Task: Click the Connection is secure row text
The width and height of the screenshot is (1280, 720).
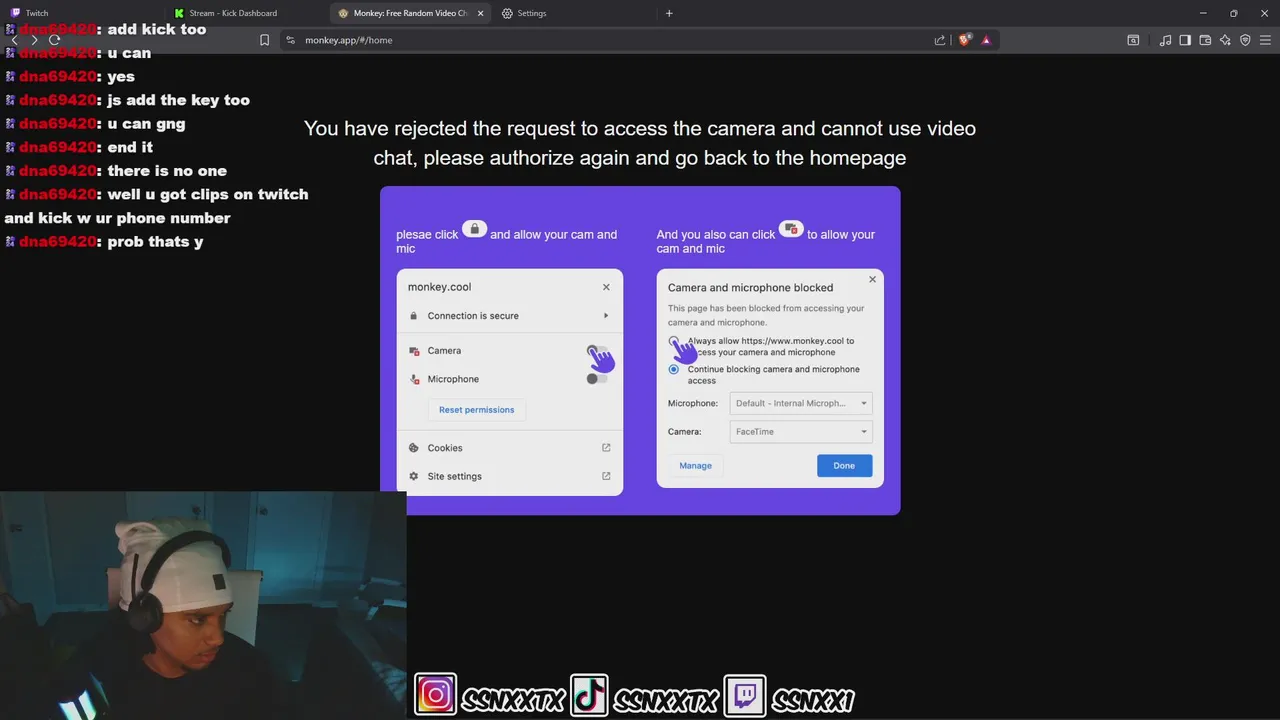Action: tap(473, 316)
